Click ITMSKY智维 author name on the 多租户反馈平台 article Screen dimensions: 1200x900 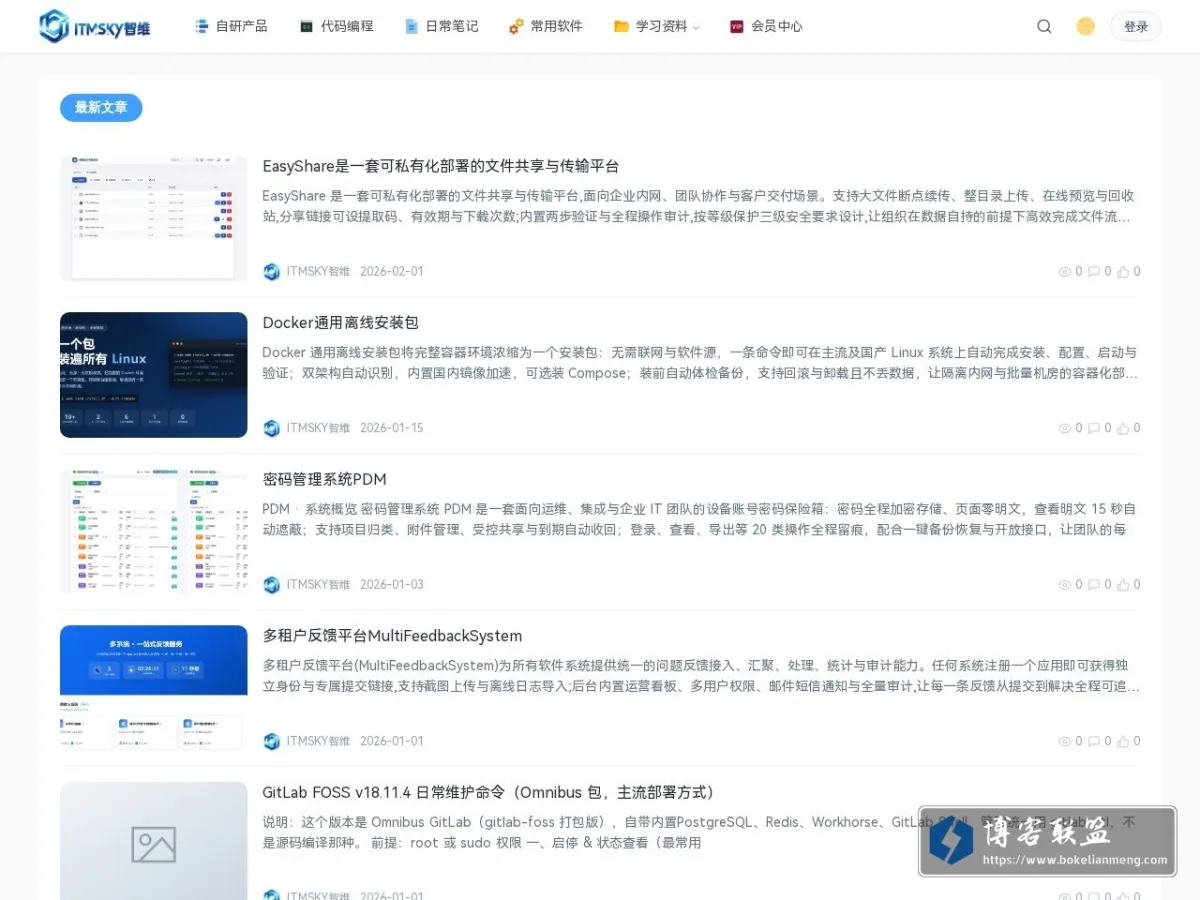coord(318,741)
